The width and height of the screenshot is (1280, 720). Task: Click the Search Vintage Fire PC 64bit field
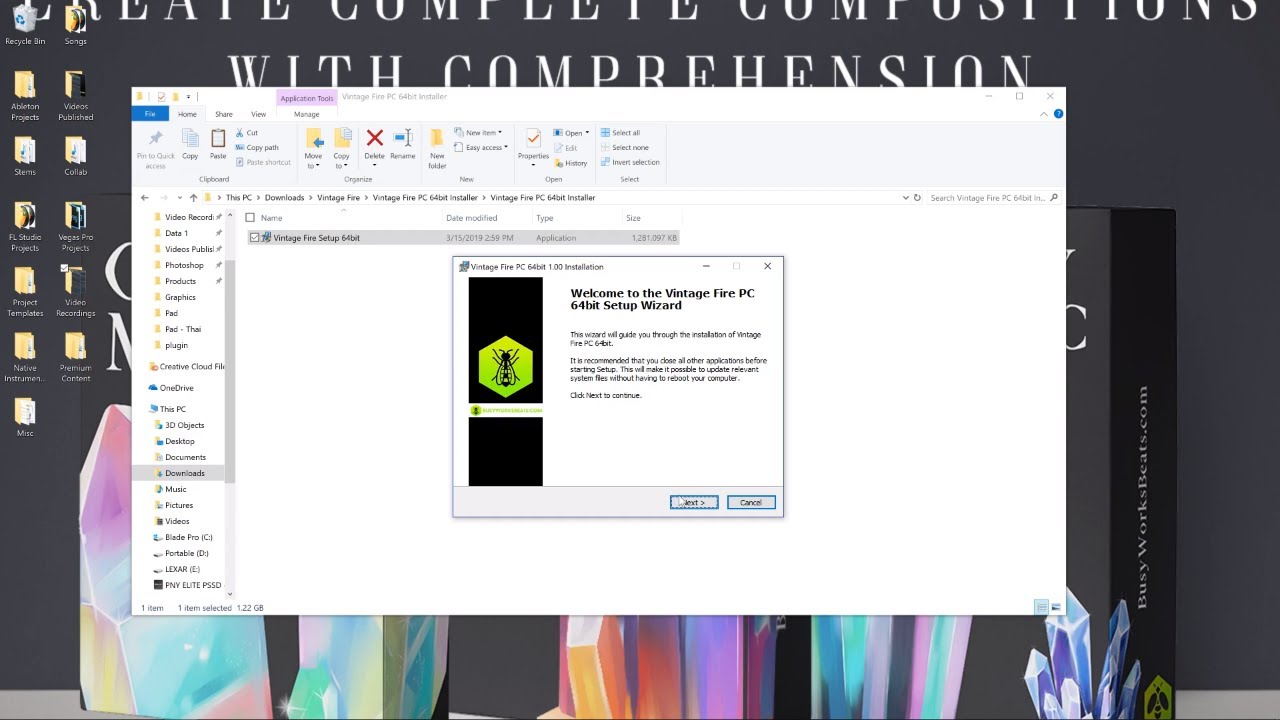[993, 198]
